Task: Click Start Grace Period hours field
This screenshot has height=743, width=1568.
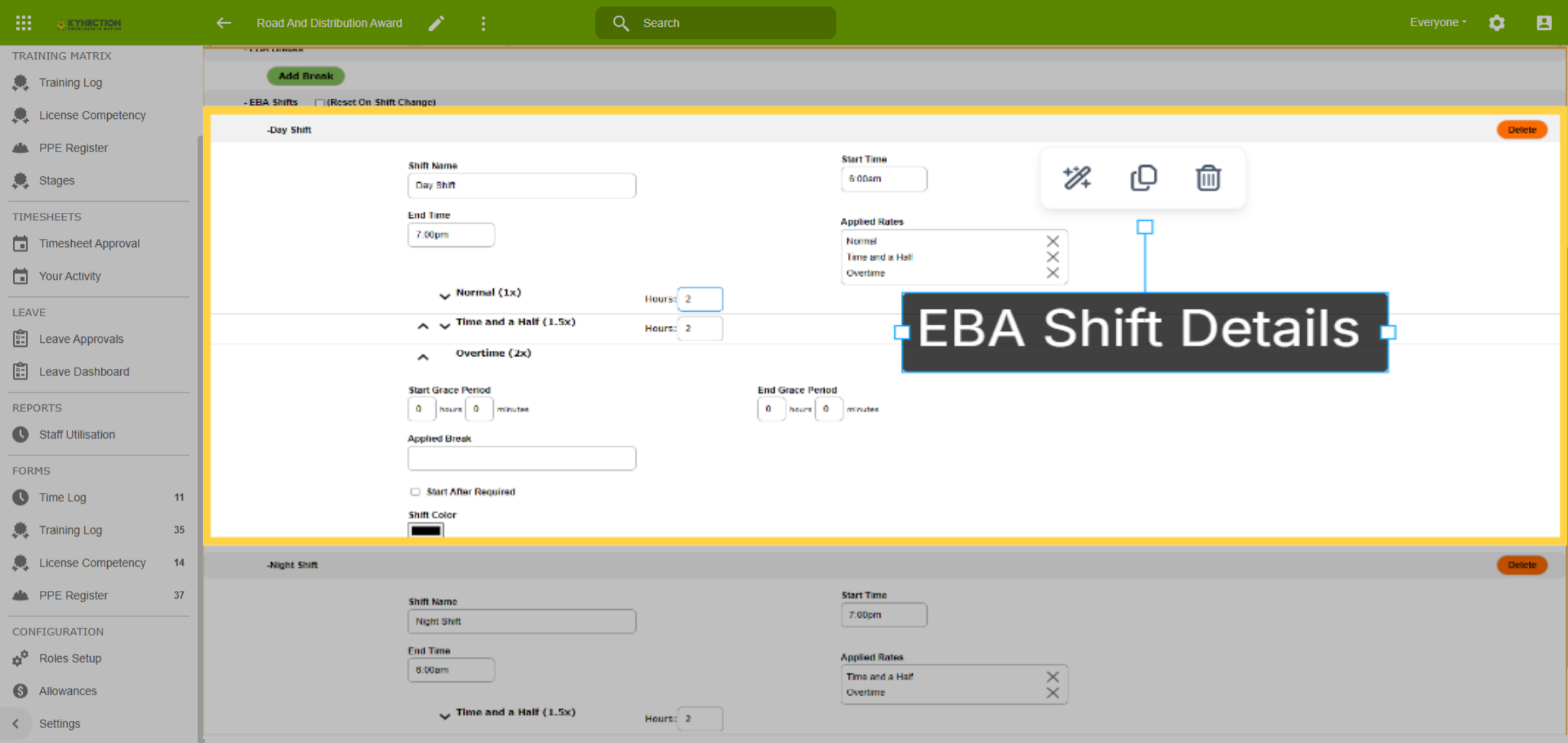Action: tap(421, 409)
